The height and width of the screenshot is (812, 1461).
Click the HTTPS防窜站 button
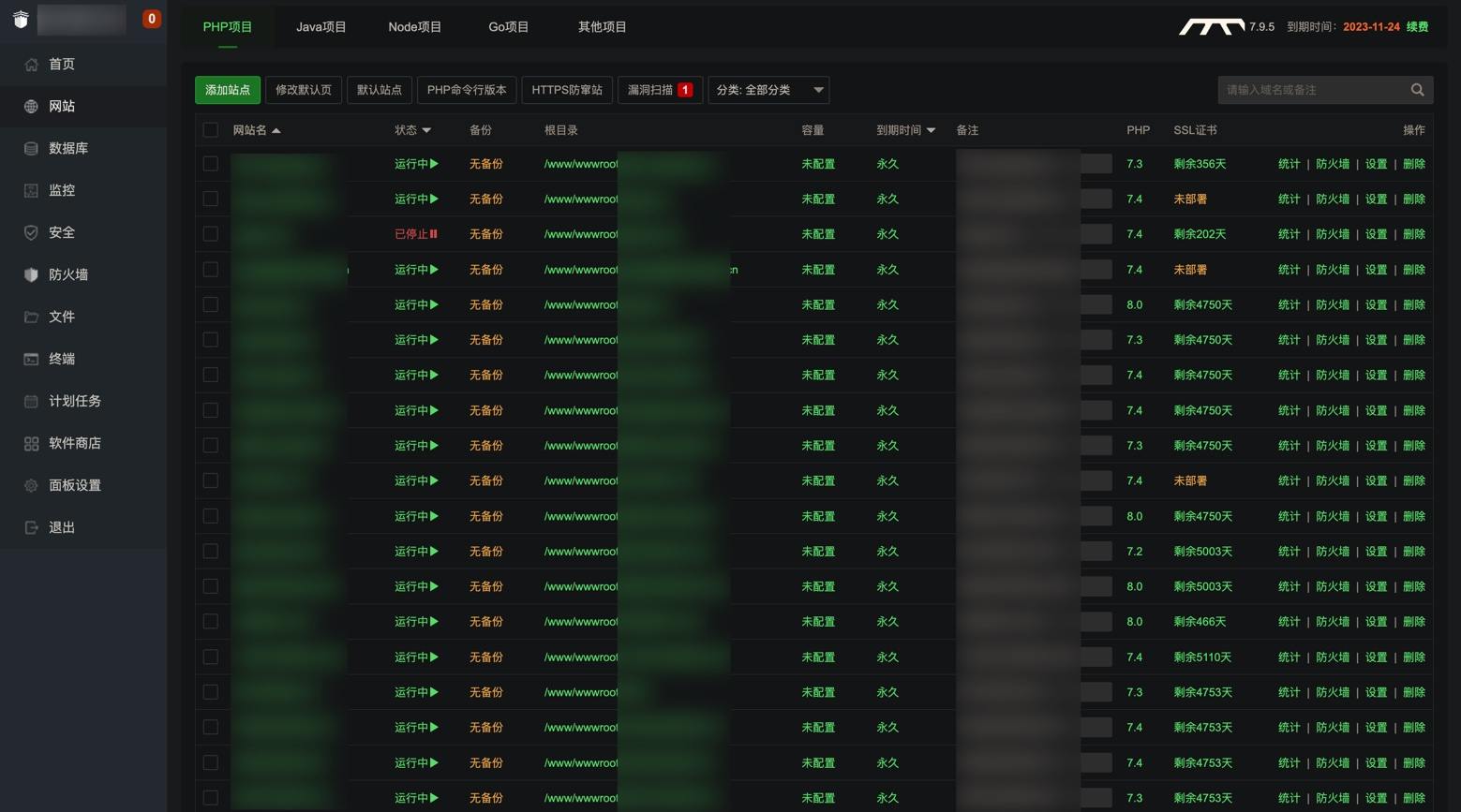pos(567,90)
